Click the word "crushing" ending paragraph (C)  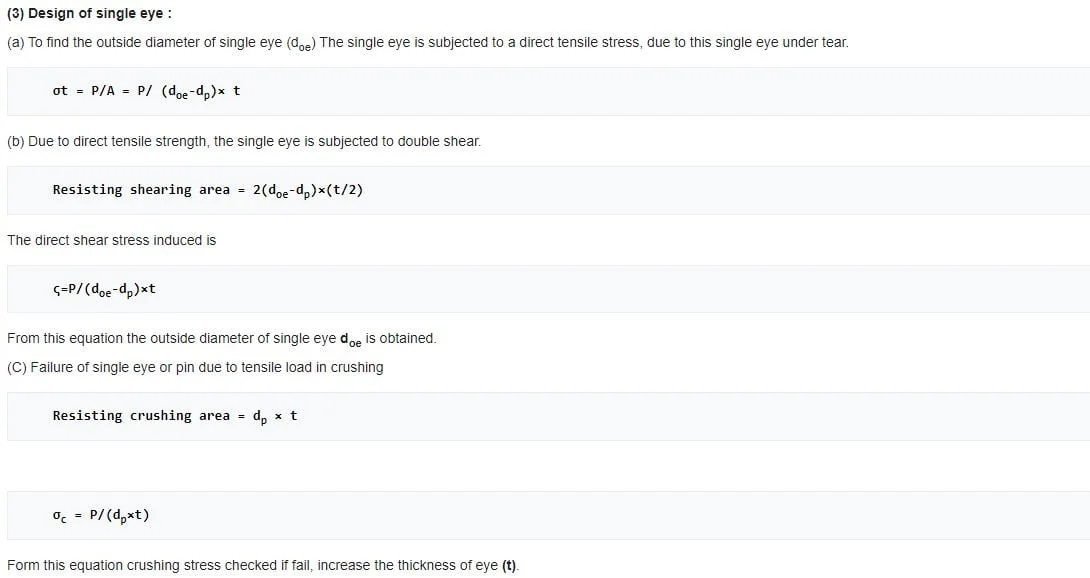coord(356,367)
